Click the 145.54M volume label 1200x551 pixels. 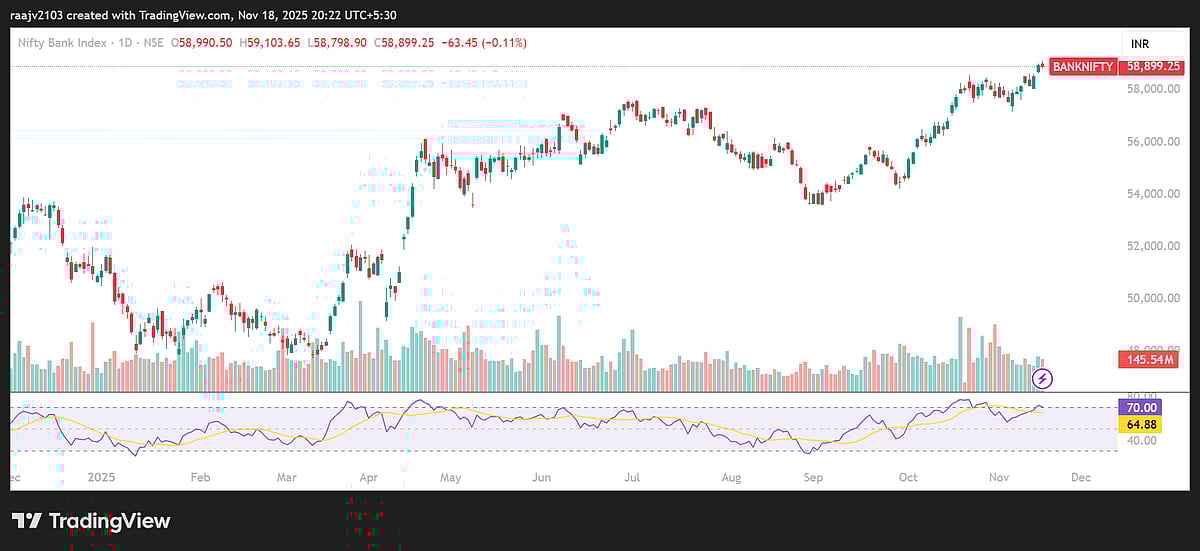pos(1153,359)
